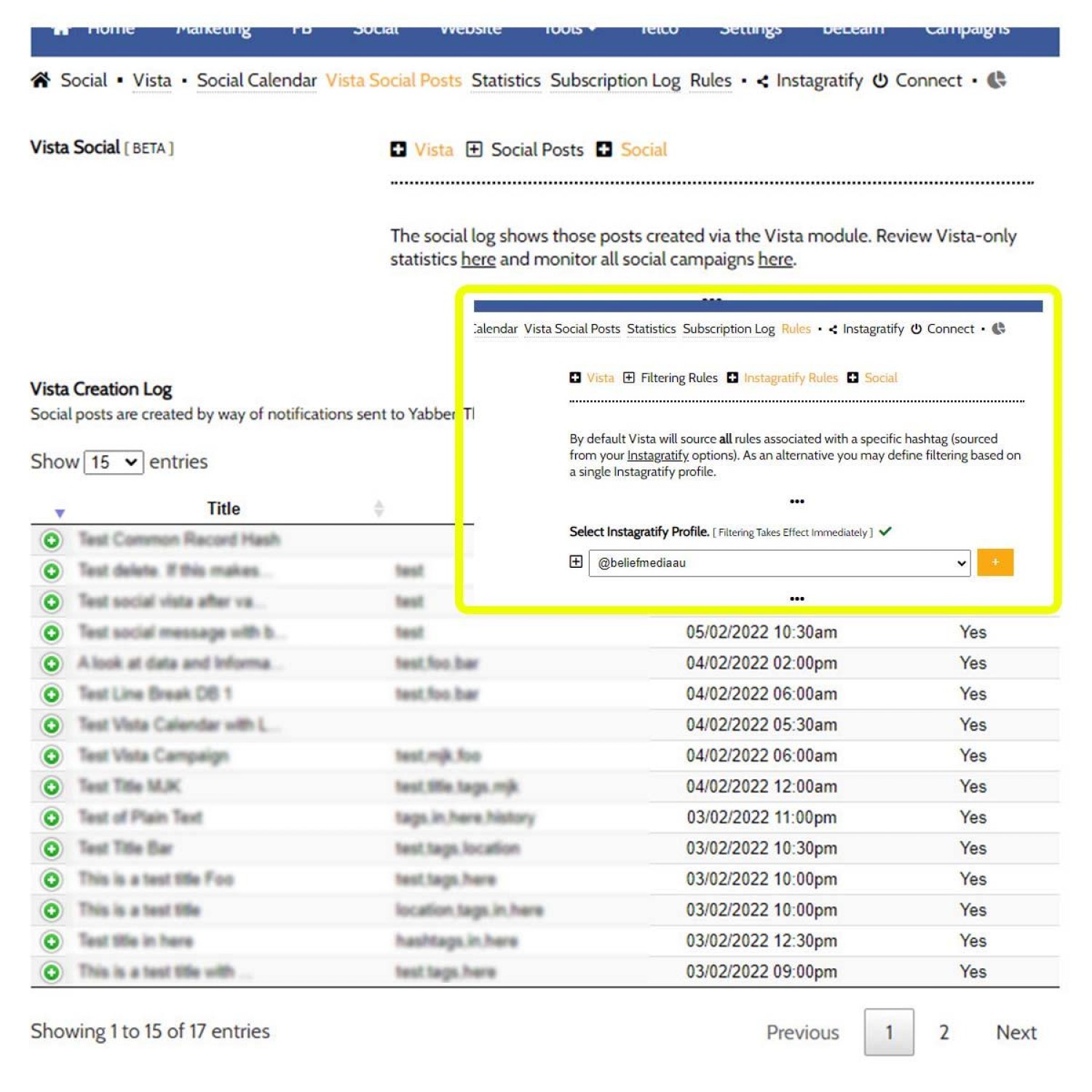Click the first "here" link for Vista statistics
Viewport: 1092px width, 1092px height.
coord(478,260)
